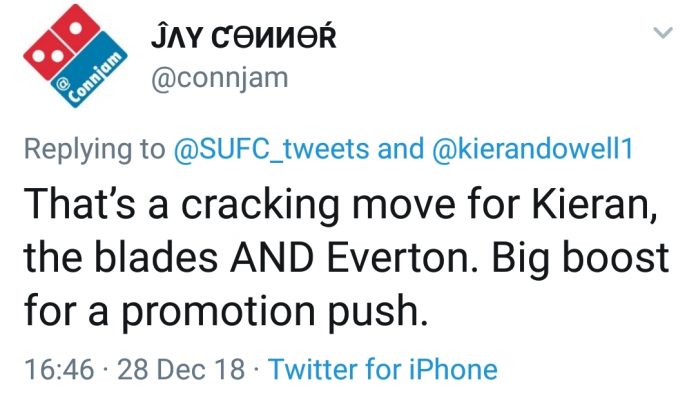Open the @SUFC_tweets mention
Viewport: 696px width, 398px height.
click(x=271, y=149)
